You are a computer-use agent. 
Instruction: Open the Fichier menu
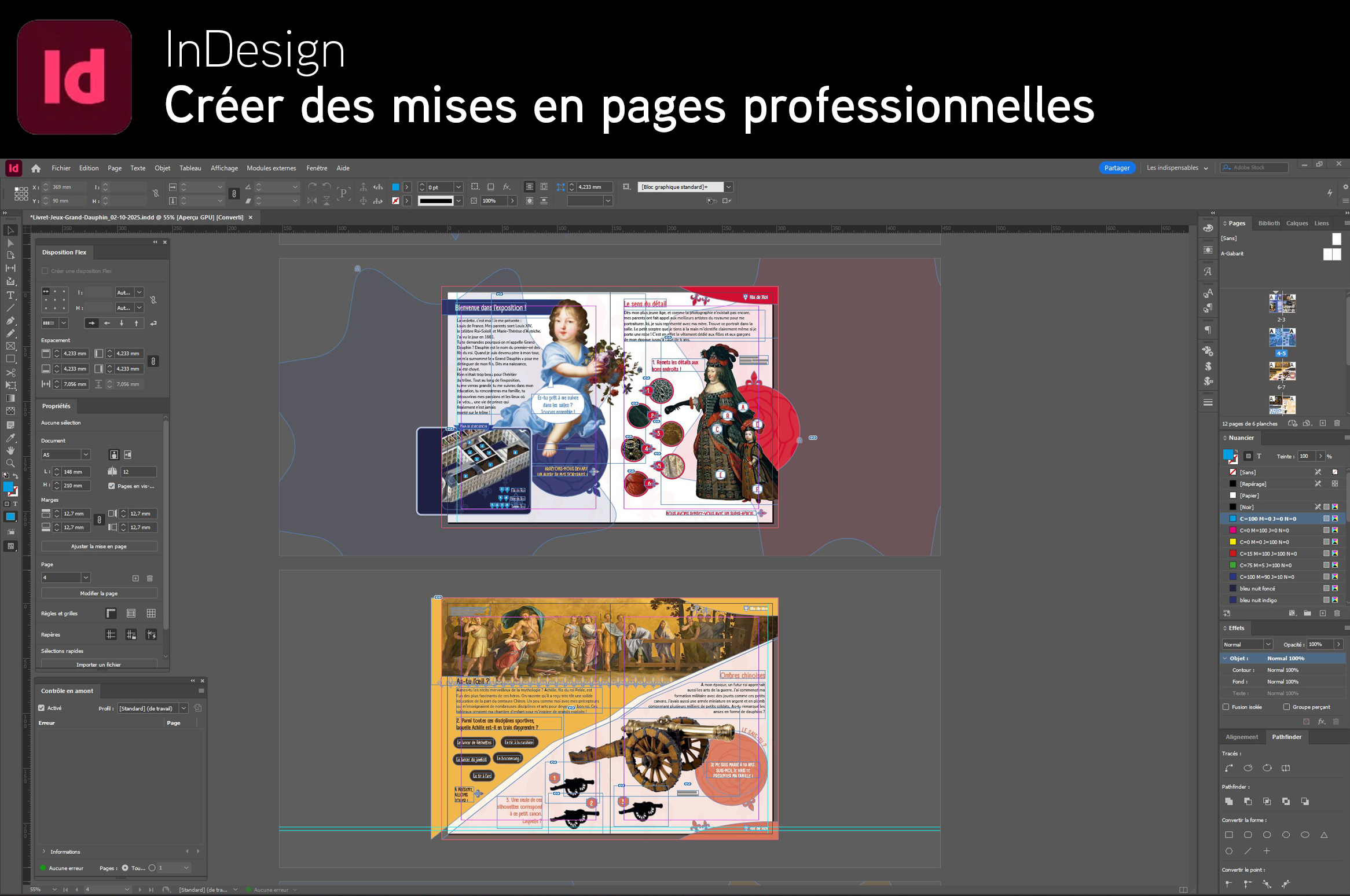pyautogui.click(x=61, y=168)
